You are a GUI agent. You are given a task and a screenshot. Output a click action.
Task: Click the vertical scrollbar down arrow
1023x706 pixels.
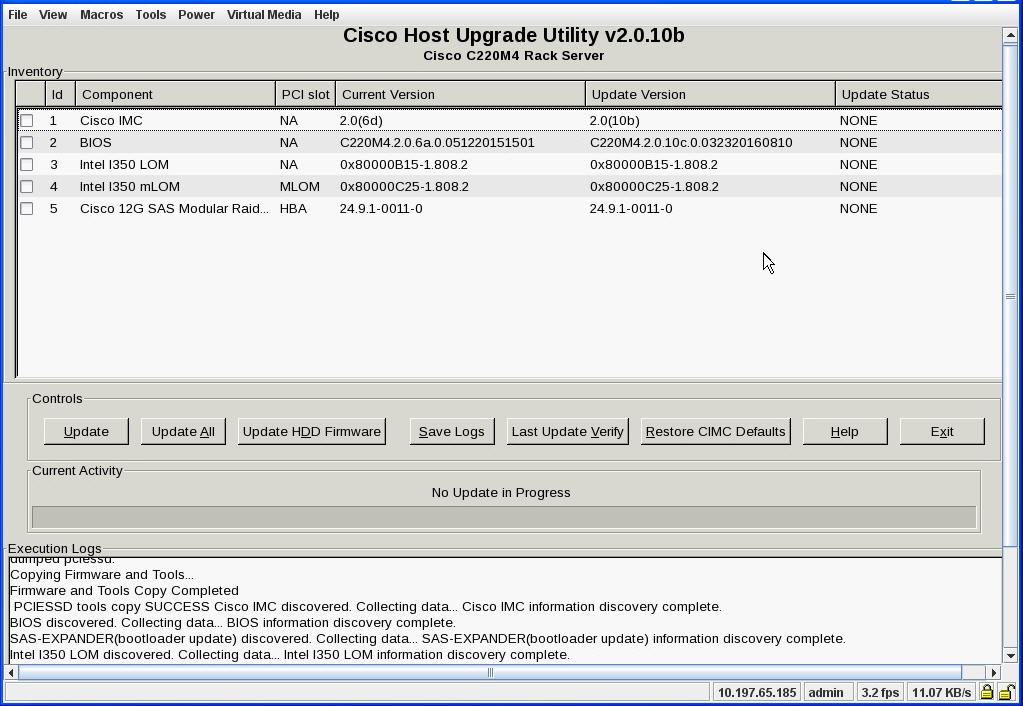(1012, 656)
